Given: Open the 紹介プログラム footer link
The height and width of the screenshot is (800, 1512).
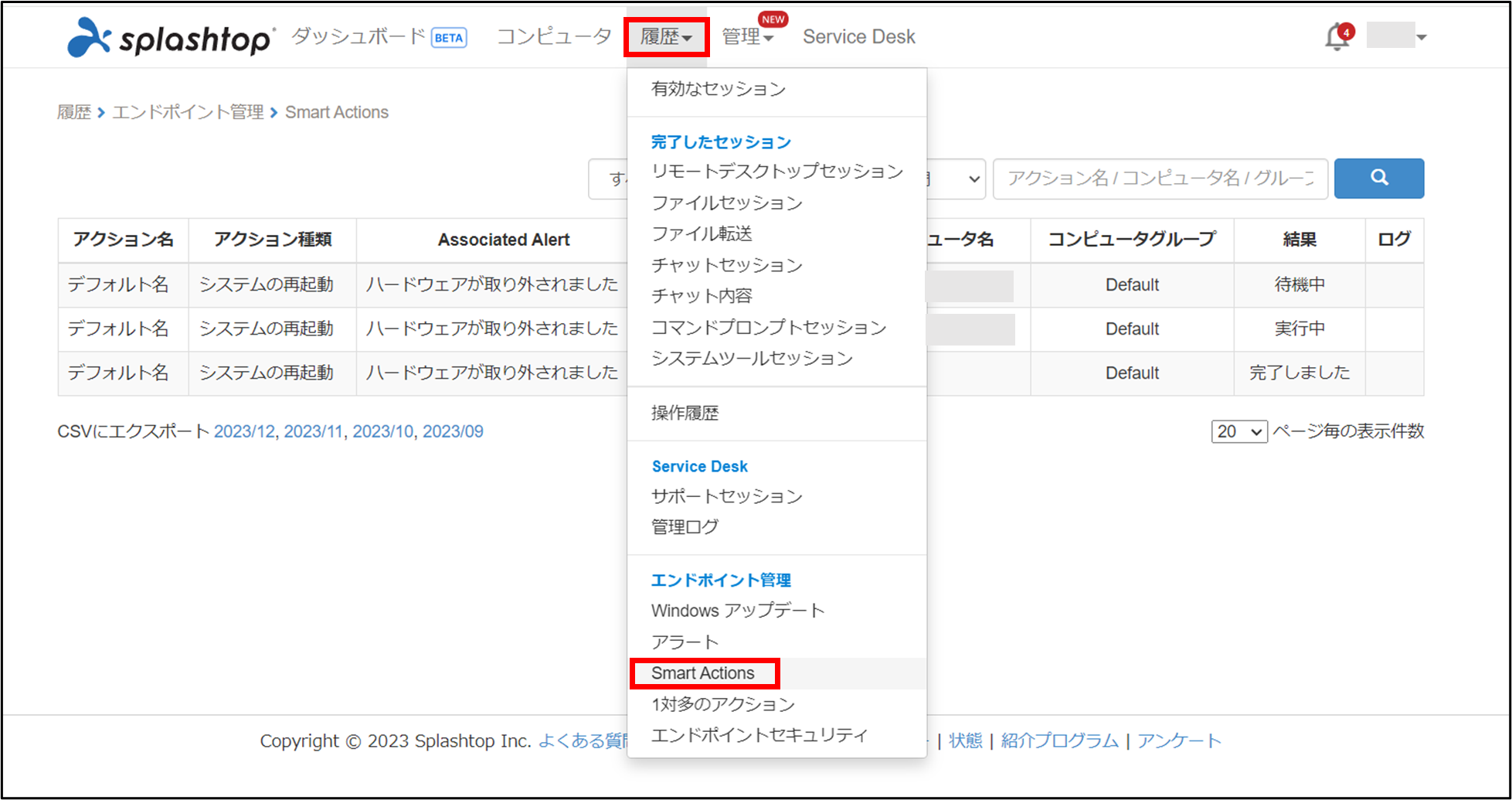Looking at the screenshot, I should point(1059,740).
